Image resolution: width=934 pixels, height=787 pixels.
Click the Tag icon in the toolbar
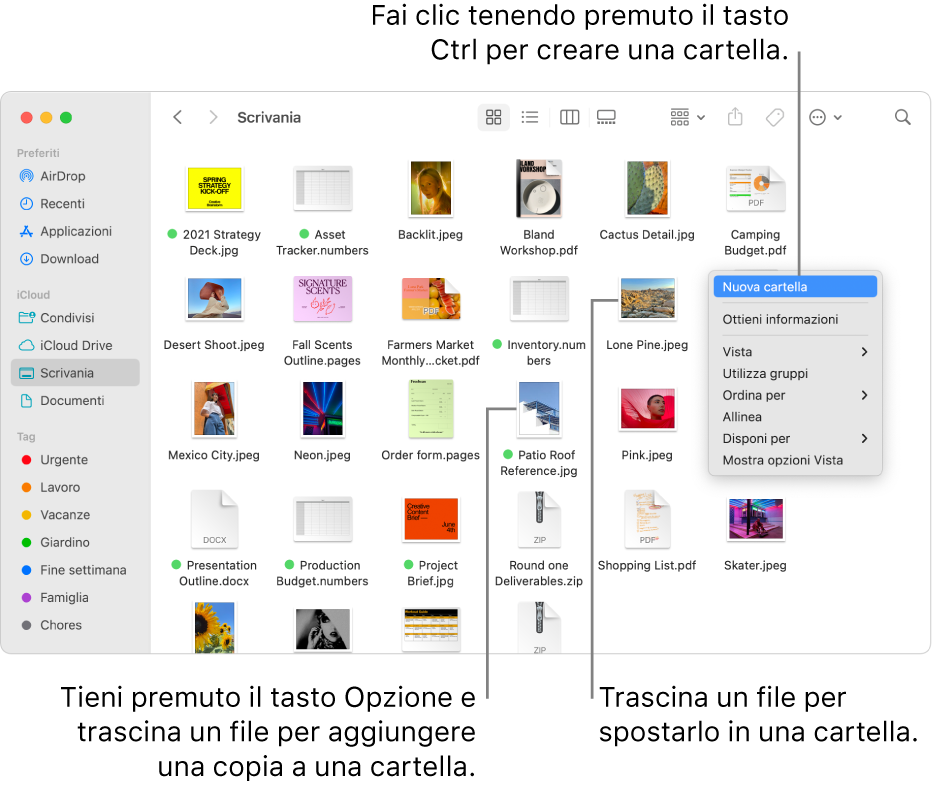[x=774, y=117]
